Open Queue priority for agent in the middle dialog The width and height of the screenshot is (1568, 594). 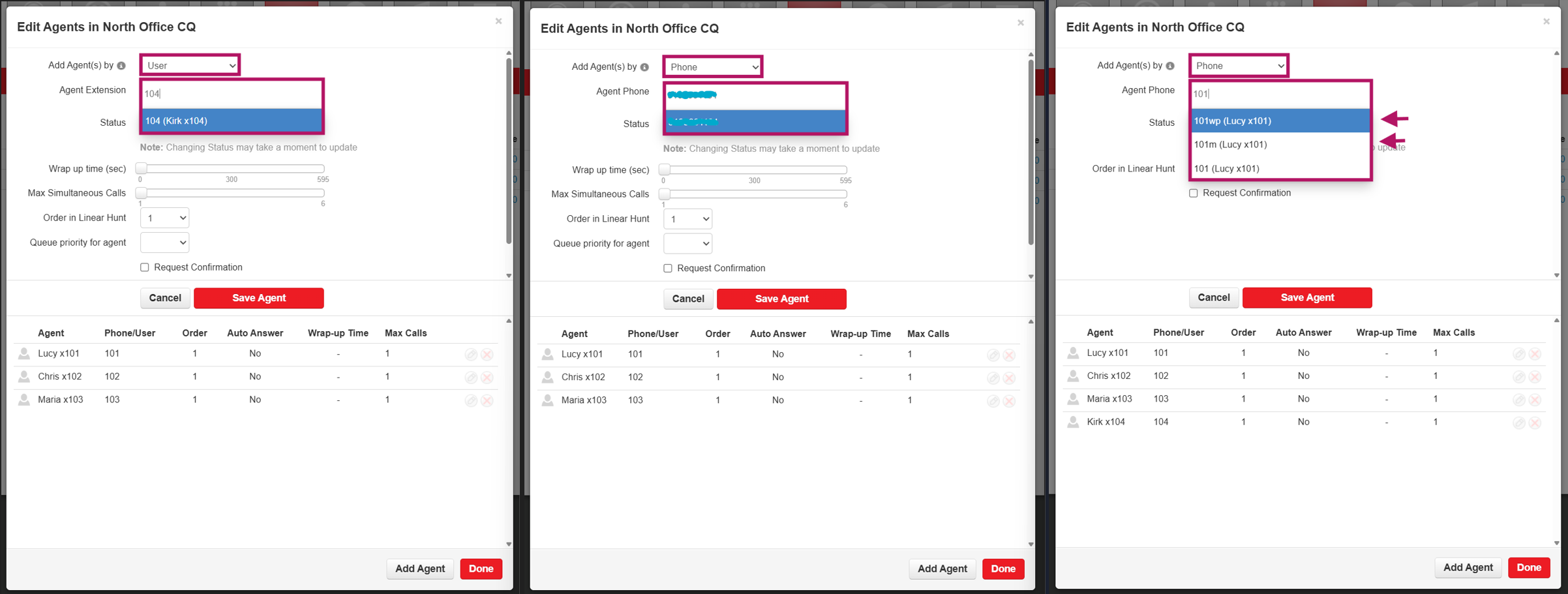[687, 244]
